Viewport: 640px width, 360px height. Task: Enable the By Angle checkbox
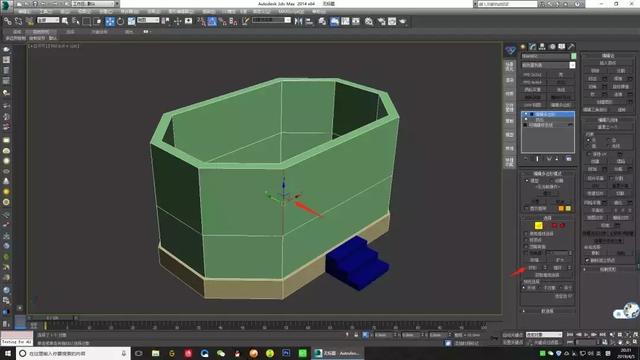coord(526,253)
